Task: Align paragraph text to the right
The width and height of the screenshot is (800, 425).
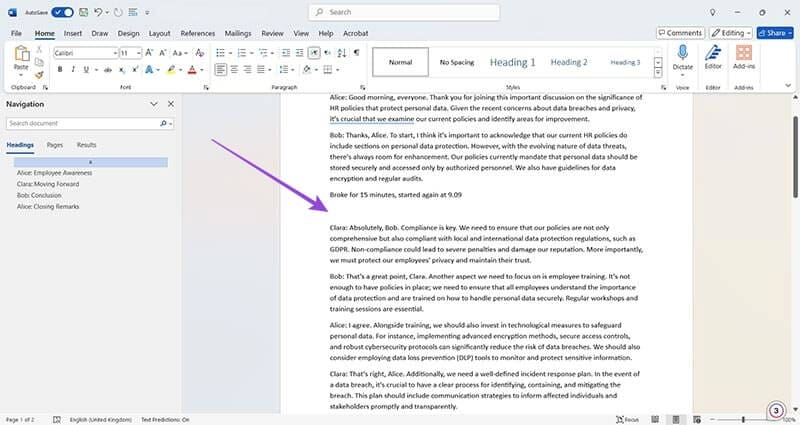Action: pyautogui.click(x=247, y=69)
